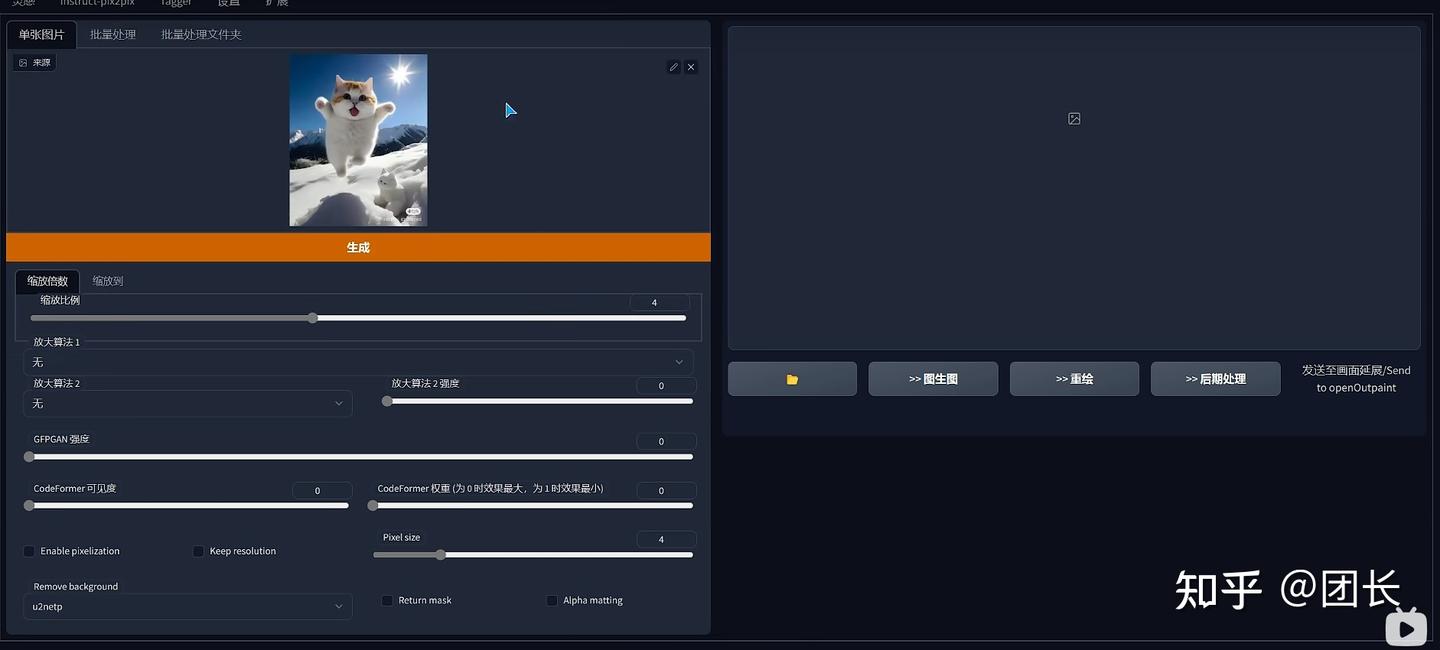Click image placeholder icon in output panel
1440x650 pixels.
(1074, 118)
